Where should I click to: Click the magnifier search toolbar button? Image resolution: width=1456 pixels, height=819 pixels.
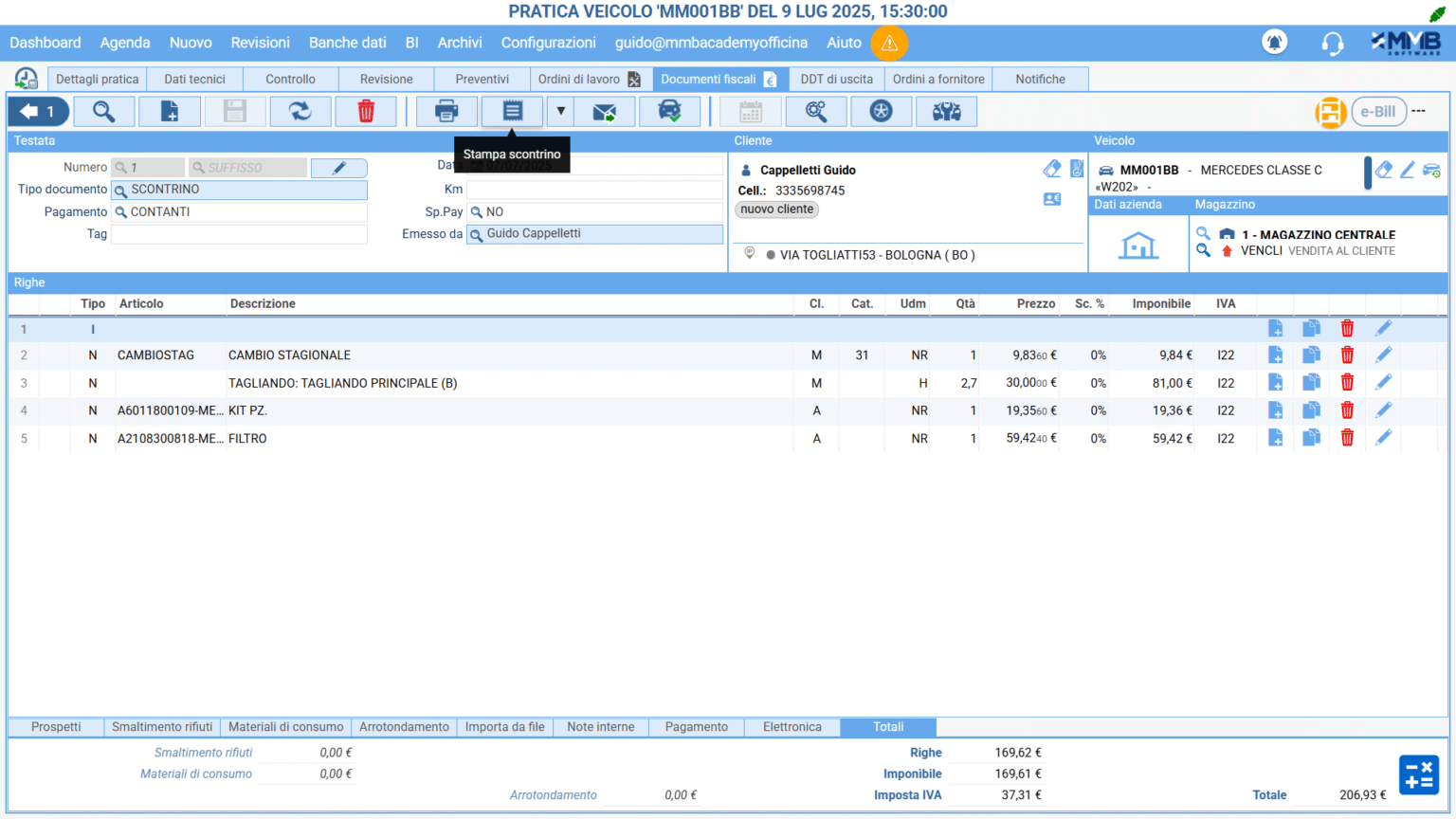pos(103,111)
